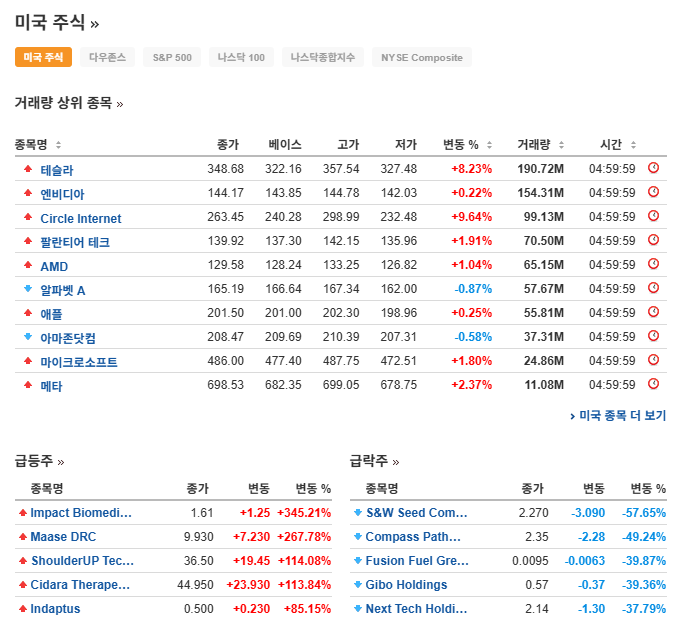The height and width of the screenshot is (631, 675).
Task: Open the 애플 stock page
Action: tap(51, 314)
